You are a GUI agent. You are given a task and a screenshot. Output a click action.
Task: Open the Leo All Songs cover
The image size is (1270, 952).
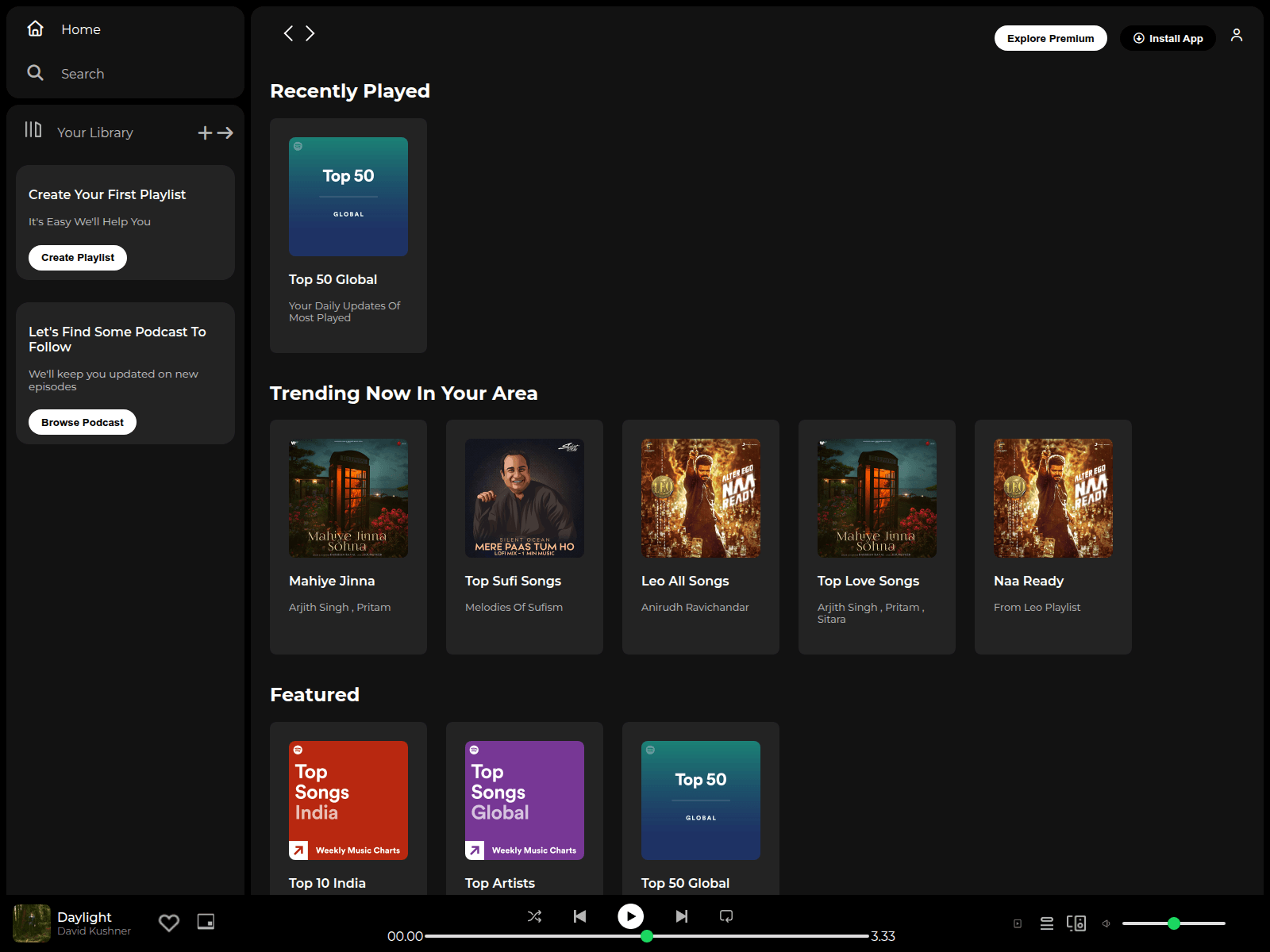pyautogui.click(x=701, y=498)
